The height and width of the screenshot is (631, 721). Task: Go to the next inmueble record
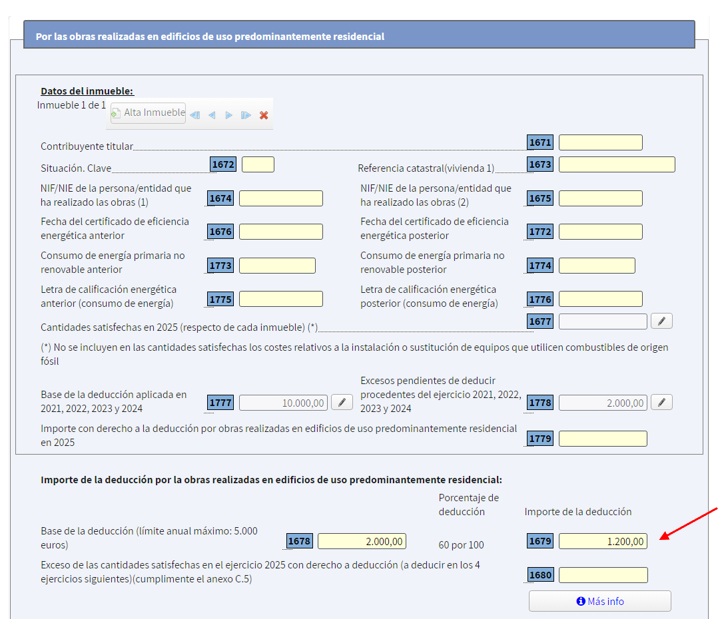[229, 115]
